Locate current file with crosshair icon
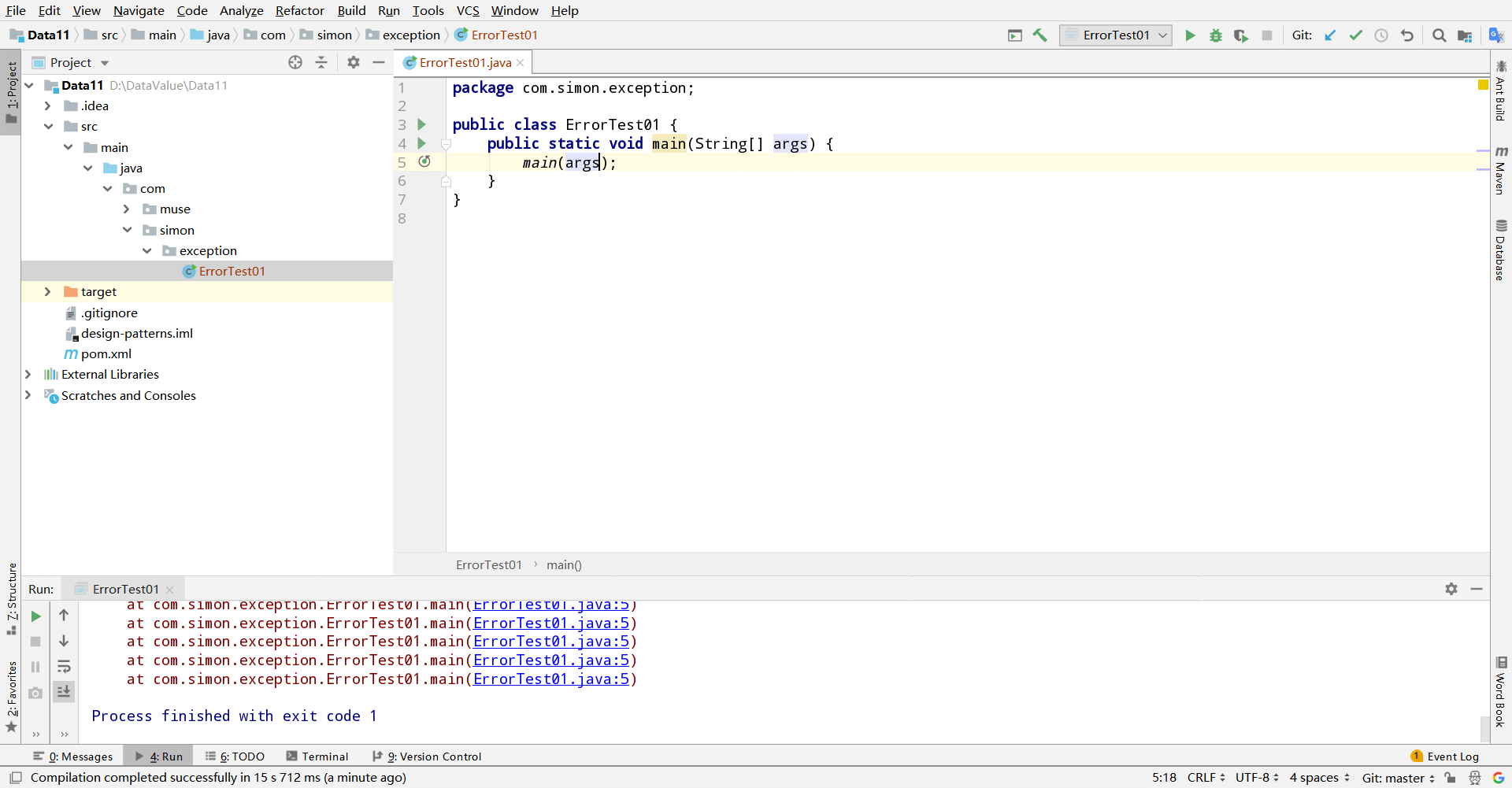Viewport: 1512px width, 788px height. coord(295,62)
